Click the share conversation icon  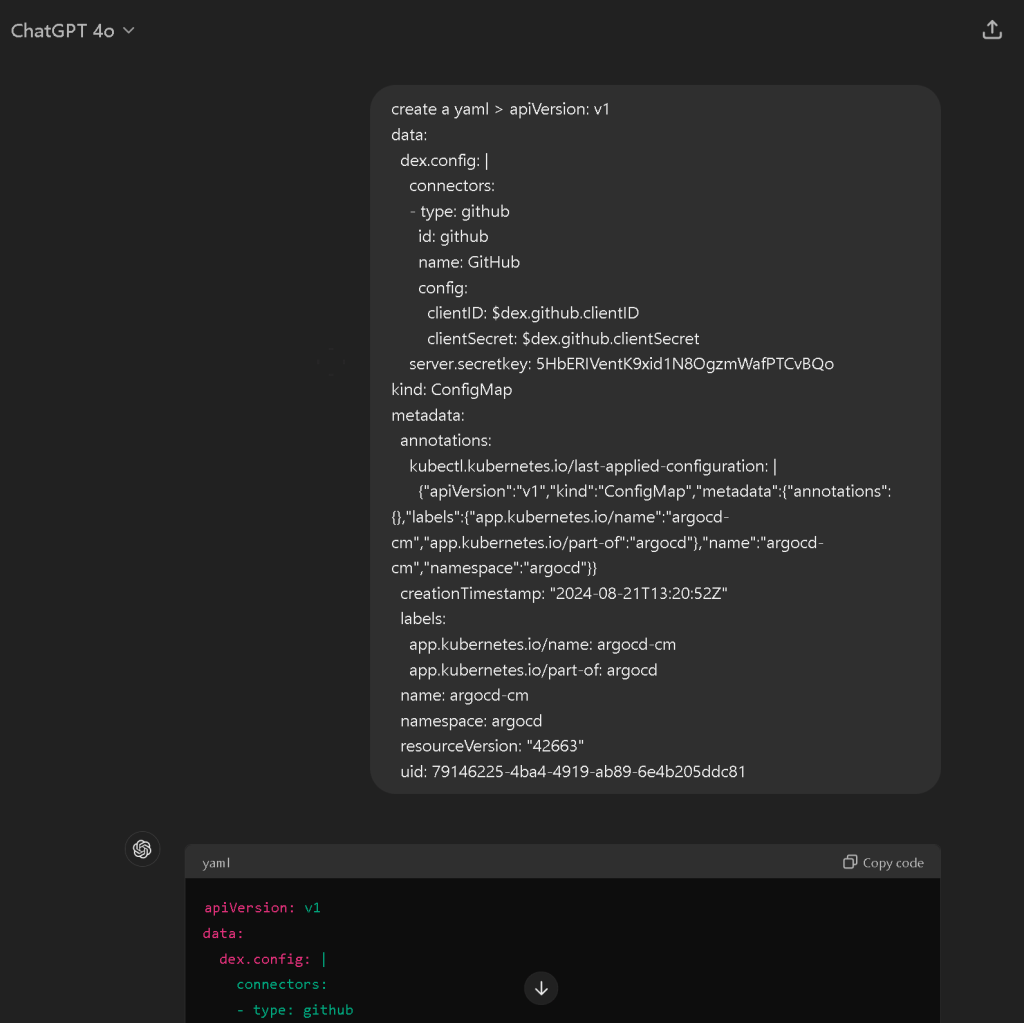(992, 30)
